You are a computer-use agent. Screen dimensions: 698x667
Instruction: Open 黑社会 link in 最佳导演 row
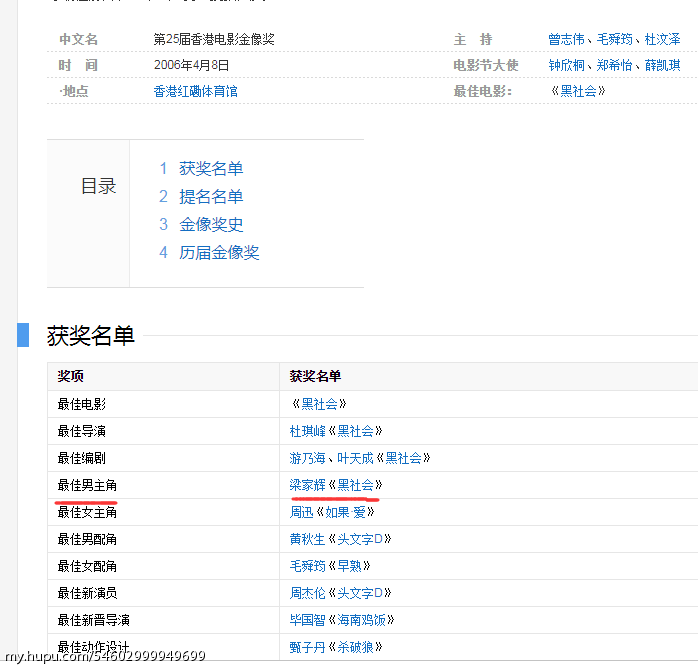[355, 431]
